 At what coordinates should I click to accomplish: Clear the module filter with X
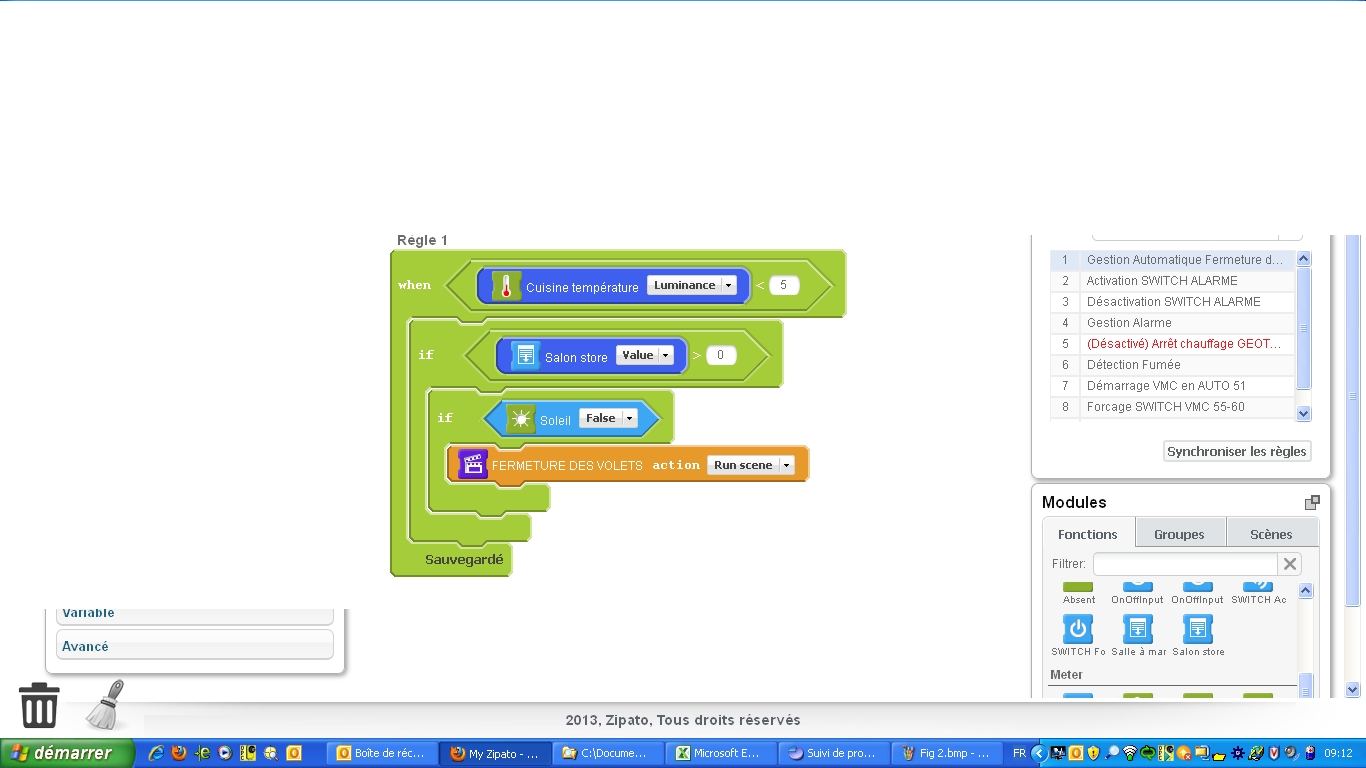(1290, 564)
